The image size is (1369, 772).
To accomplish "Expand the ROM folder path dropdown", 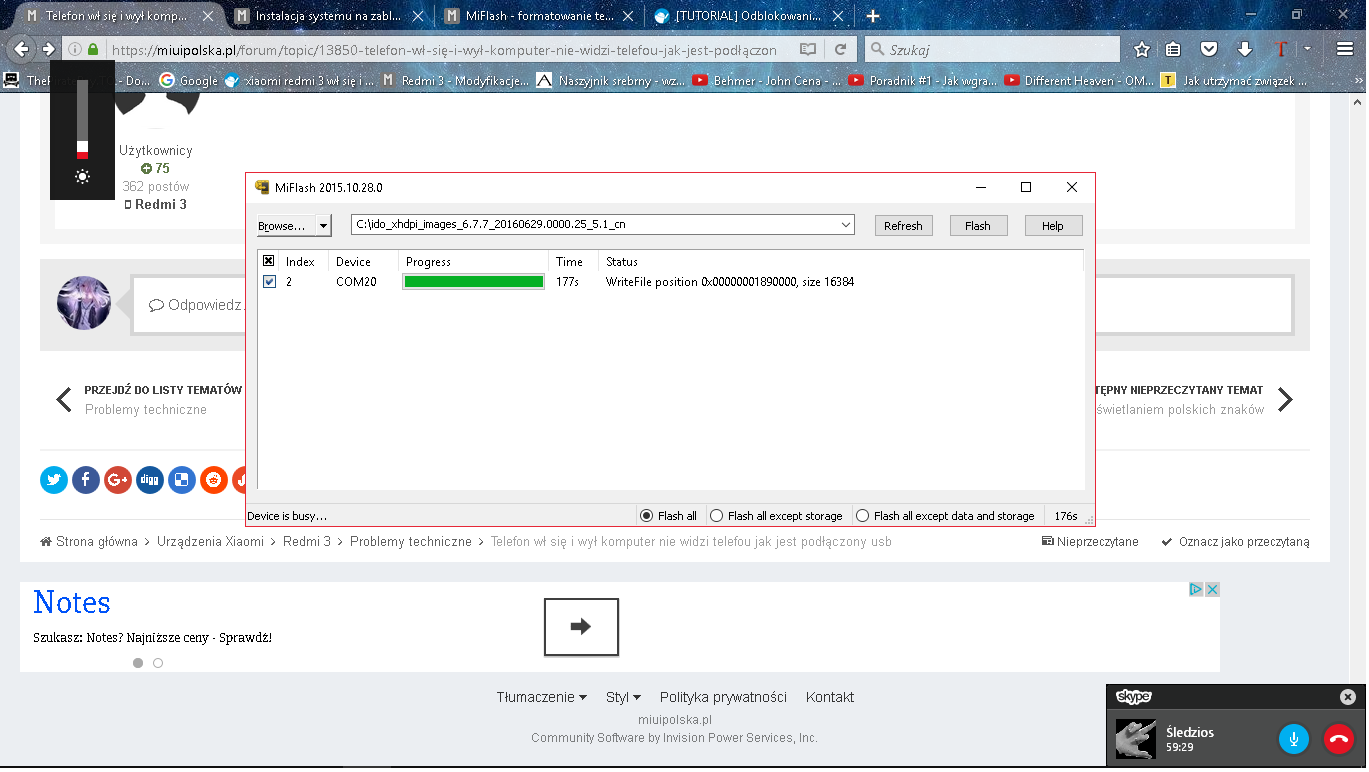I will tap(846, 225).
